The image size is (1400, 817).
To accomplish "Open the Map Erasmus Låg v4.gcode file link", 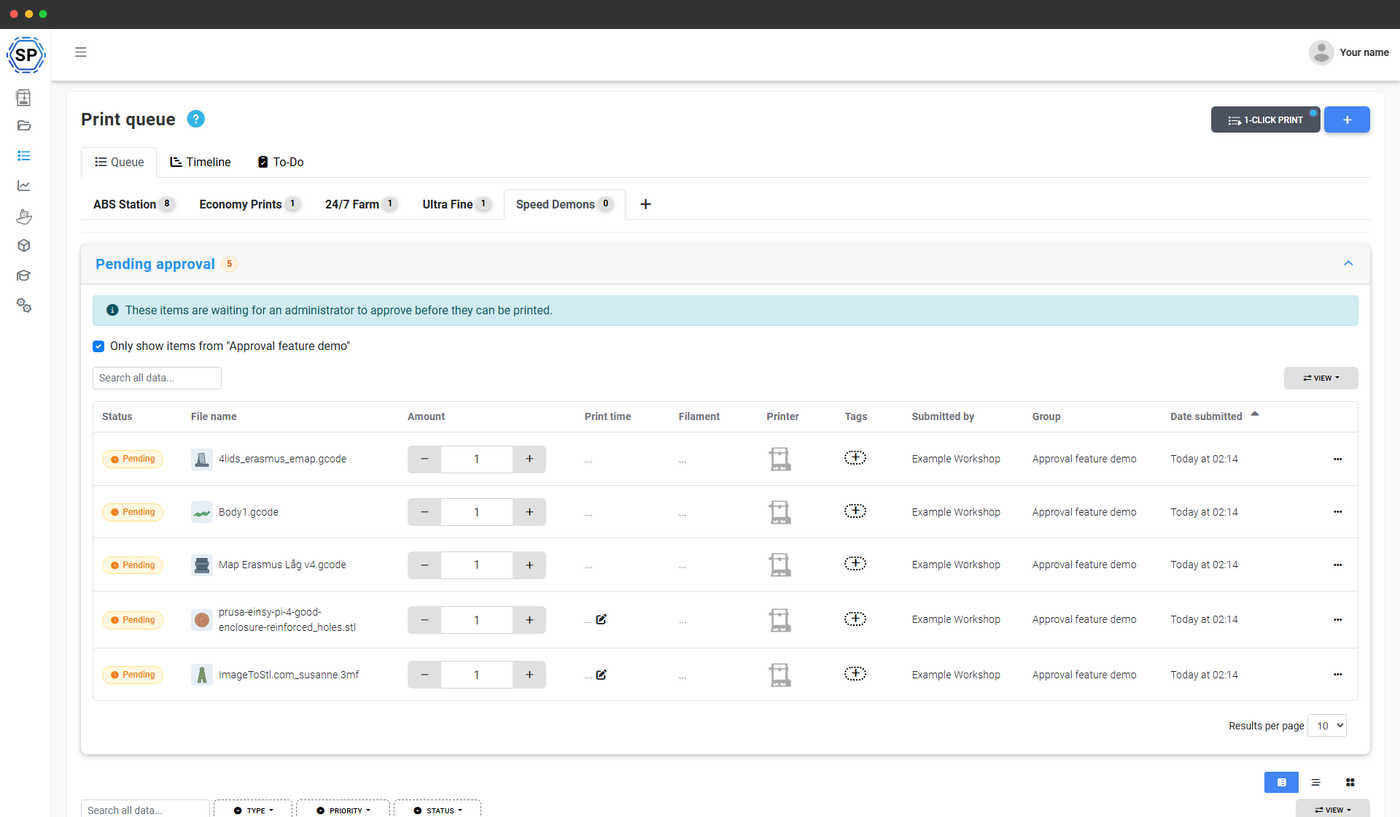I will 282,565.
